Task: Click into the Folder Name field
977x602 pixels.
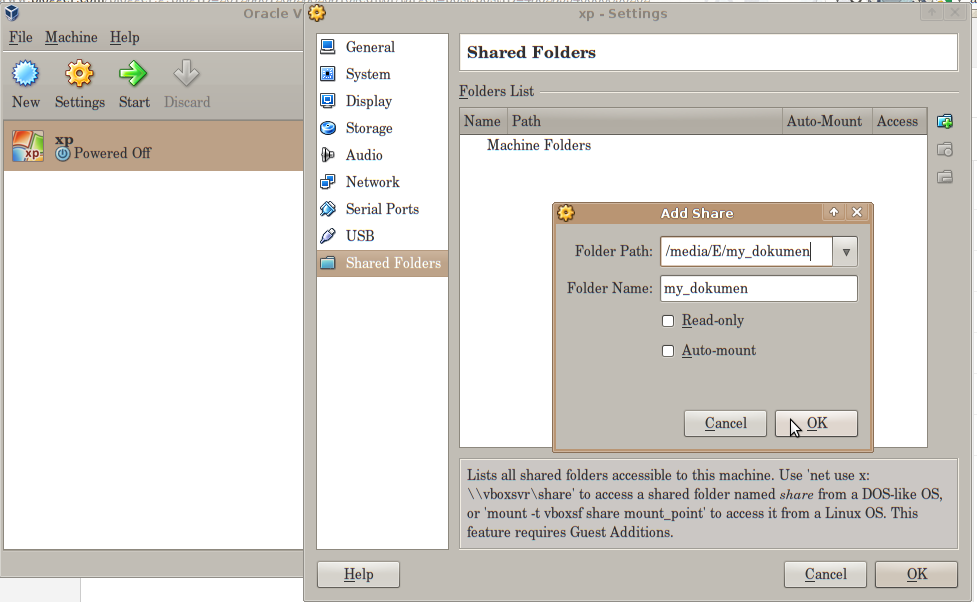Action: [x=758, y=289]
